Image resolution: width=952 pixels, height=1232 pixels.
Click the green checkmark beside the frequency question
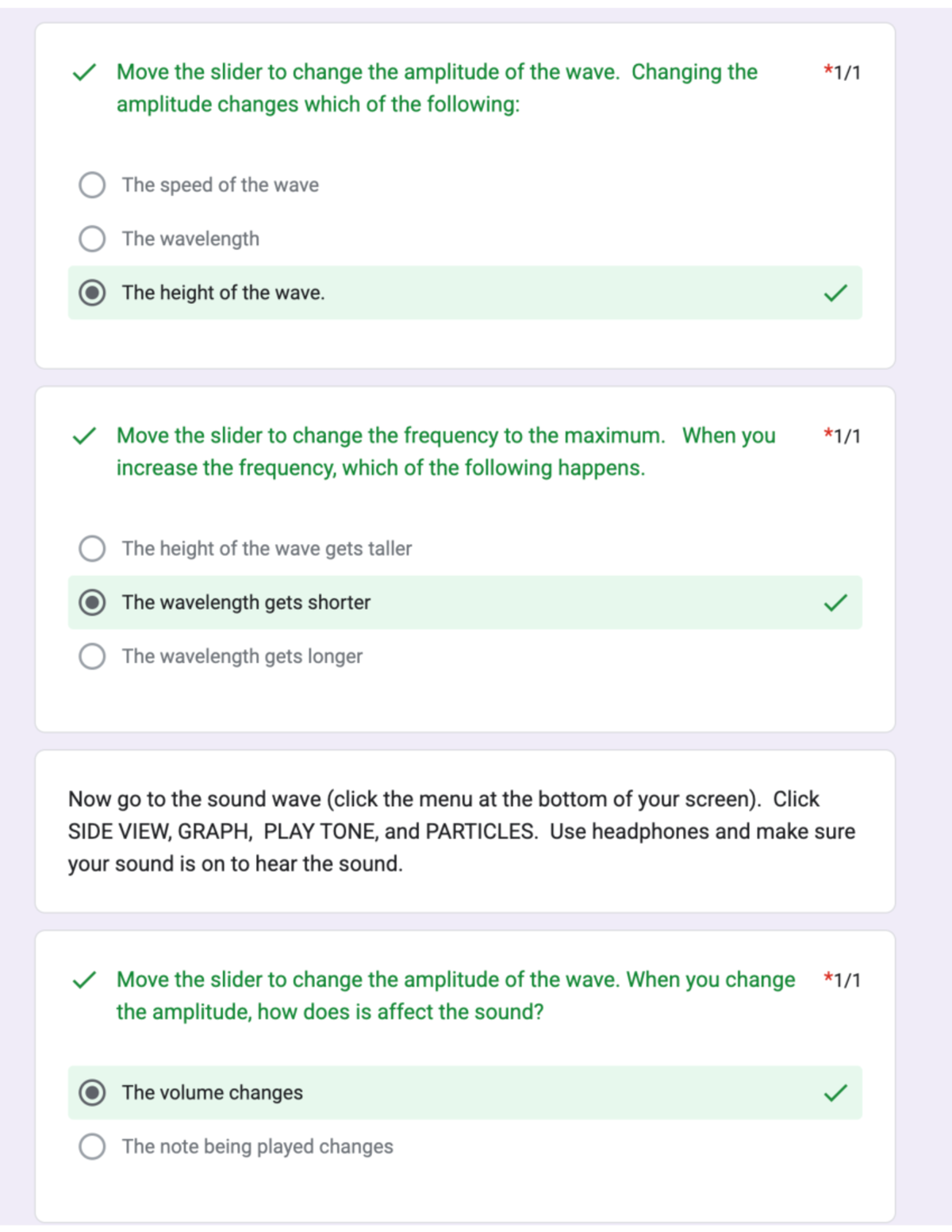[x=84, y=436]
